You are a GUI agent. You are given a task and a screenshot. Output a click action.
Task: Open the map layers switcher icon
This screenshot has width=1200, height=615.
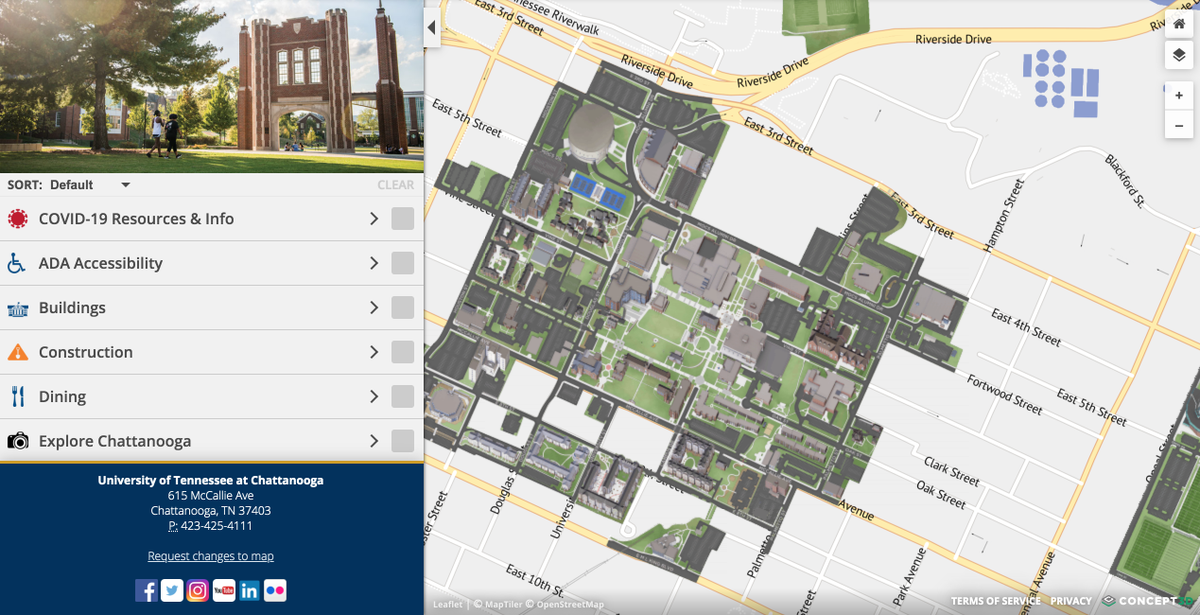click(1178, 55)
